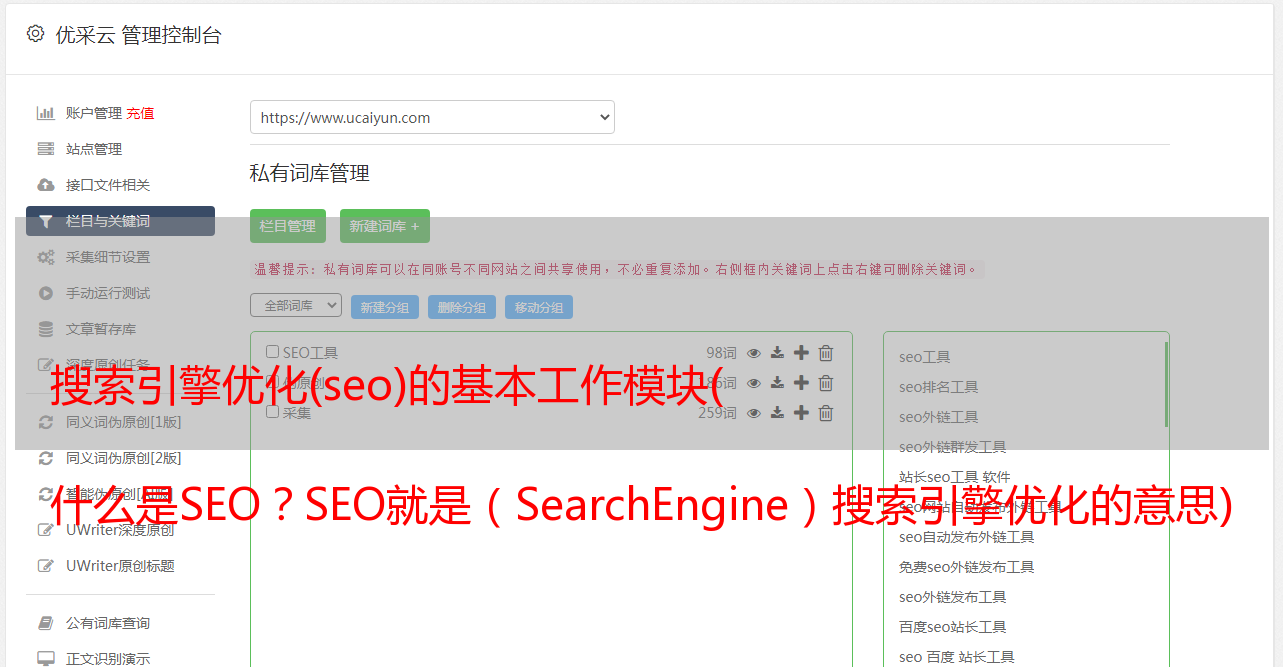Click refresh icon of 同义词伪原创[1版]
1283x667 pixels.
point(45,422)
